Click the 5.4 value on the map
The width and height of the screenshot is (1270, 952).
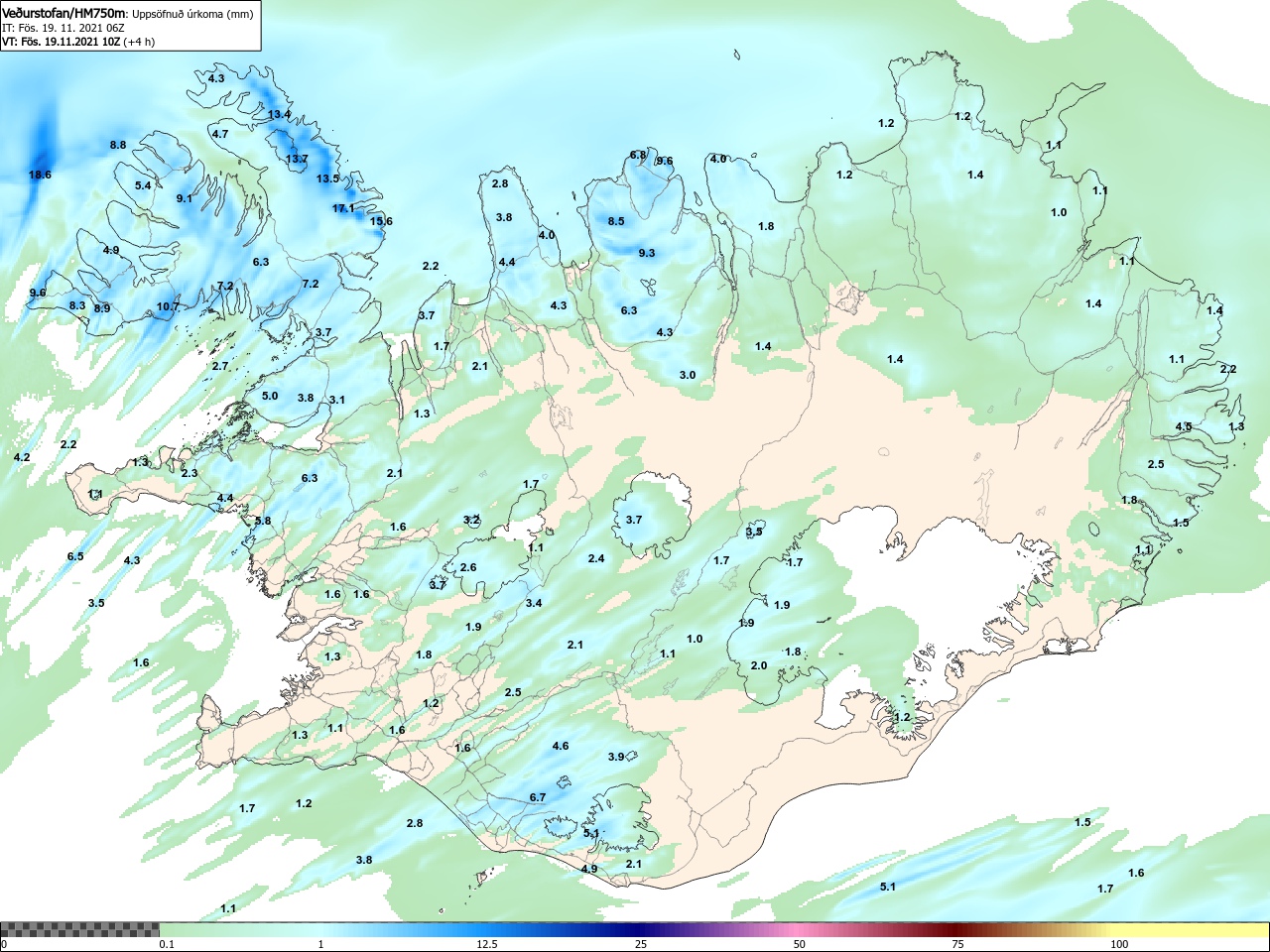143,185
